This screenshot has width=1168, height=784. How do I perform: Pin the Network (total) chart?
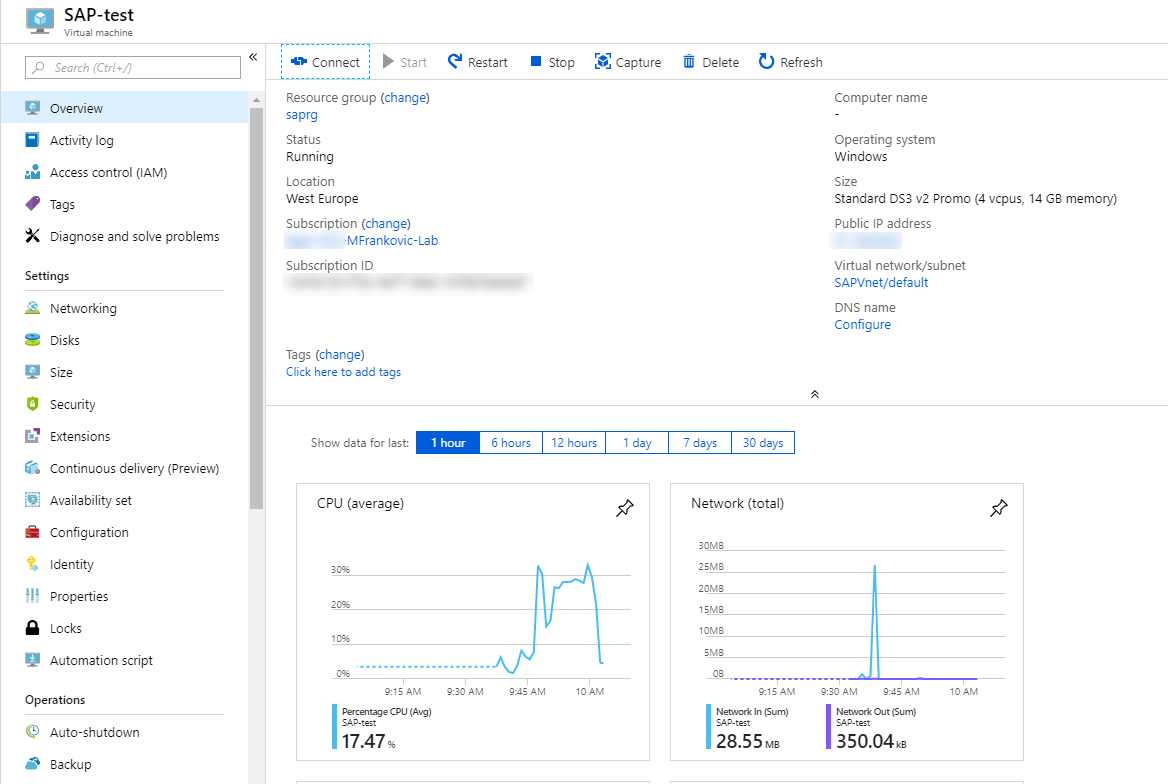point(998,508)
